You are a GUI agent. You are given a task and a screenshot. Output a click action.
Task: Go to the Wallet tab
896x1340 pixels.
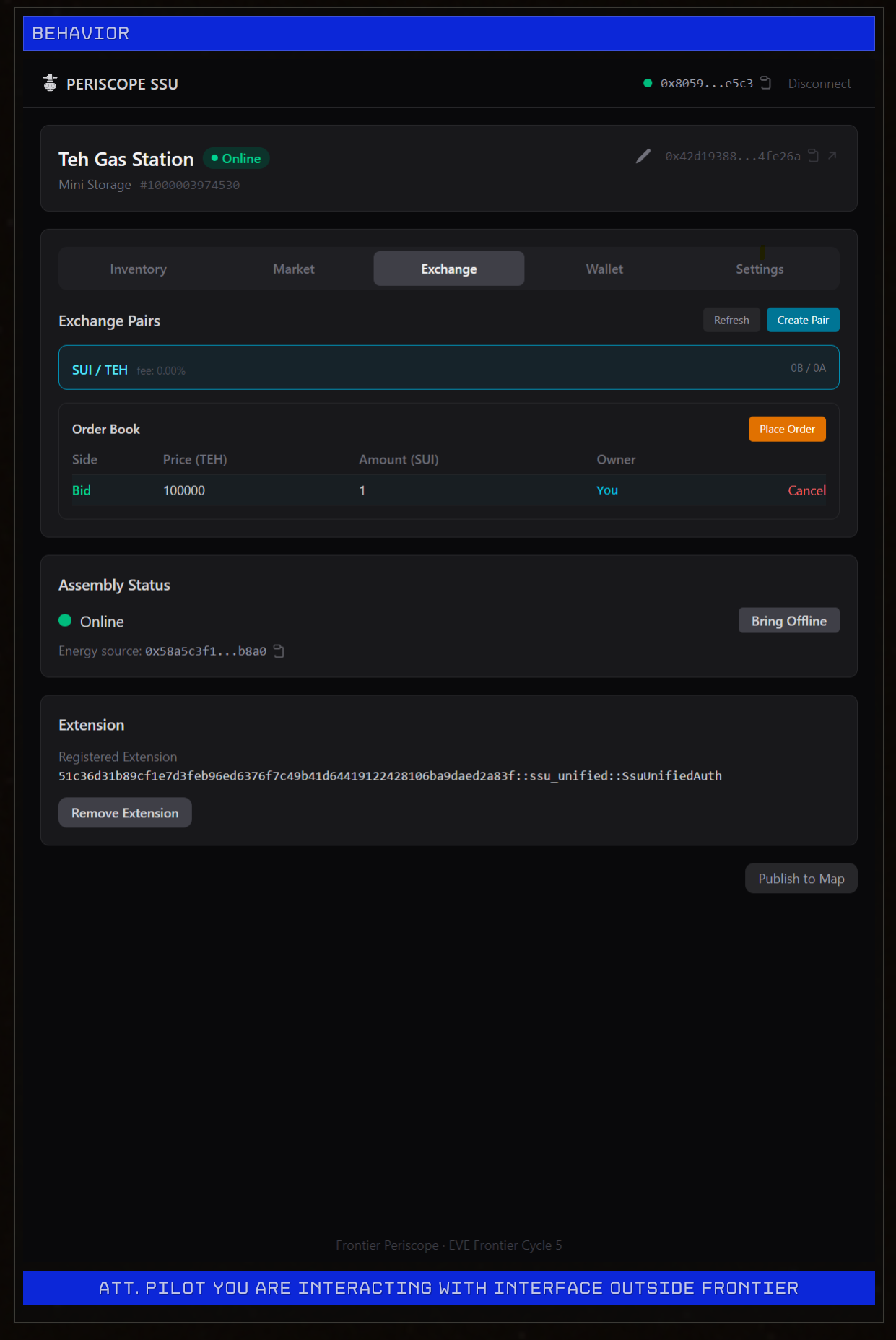point(604,269)
